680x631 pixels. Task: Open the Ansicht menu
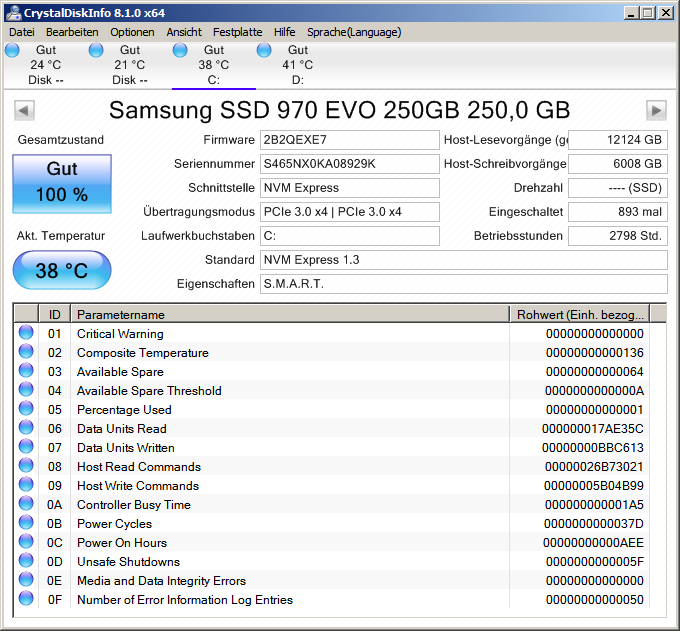tap(184, 32)
